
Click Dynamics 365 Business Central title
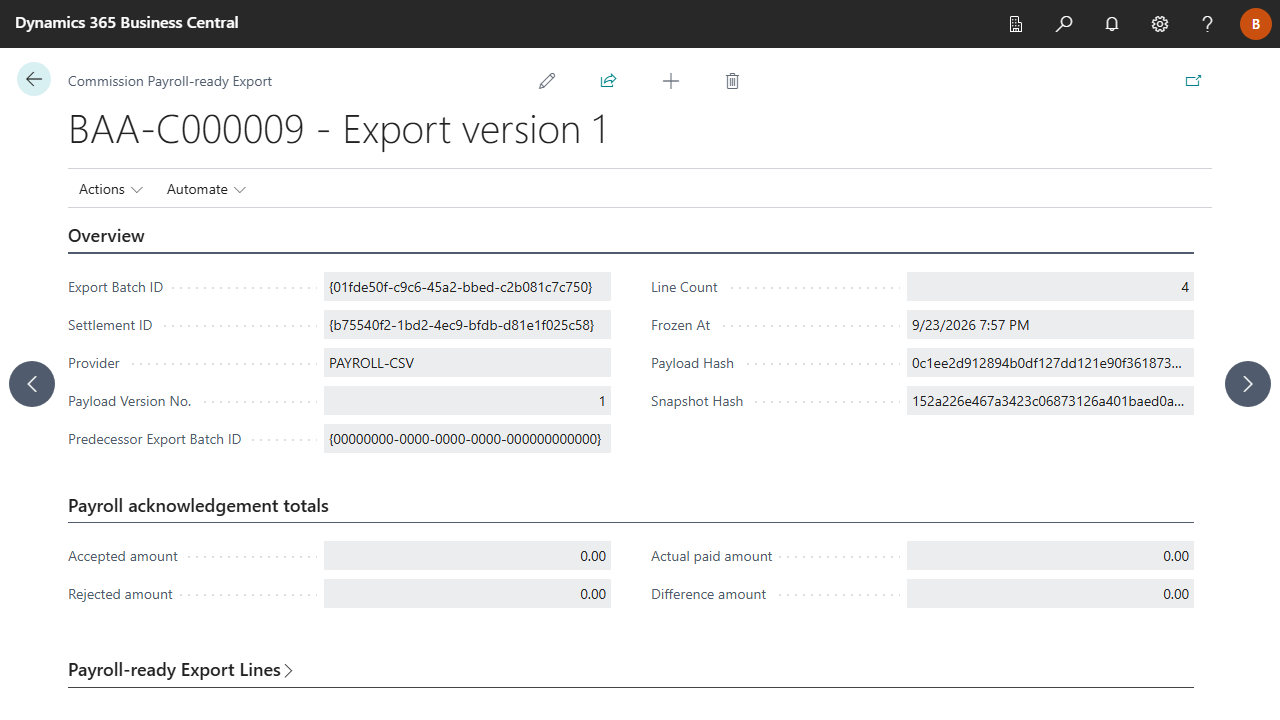(127, 23)
